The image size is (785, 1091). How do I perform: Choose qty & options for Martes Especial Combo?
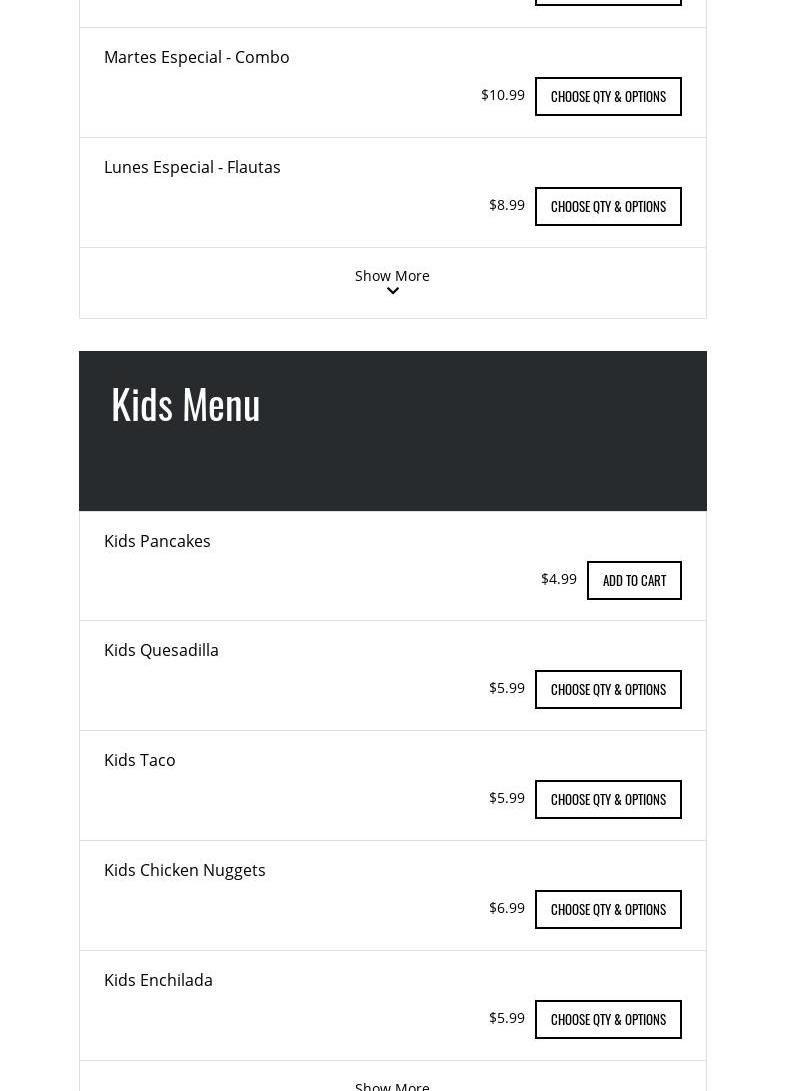[x=608, y=97]
